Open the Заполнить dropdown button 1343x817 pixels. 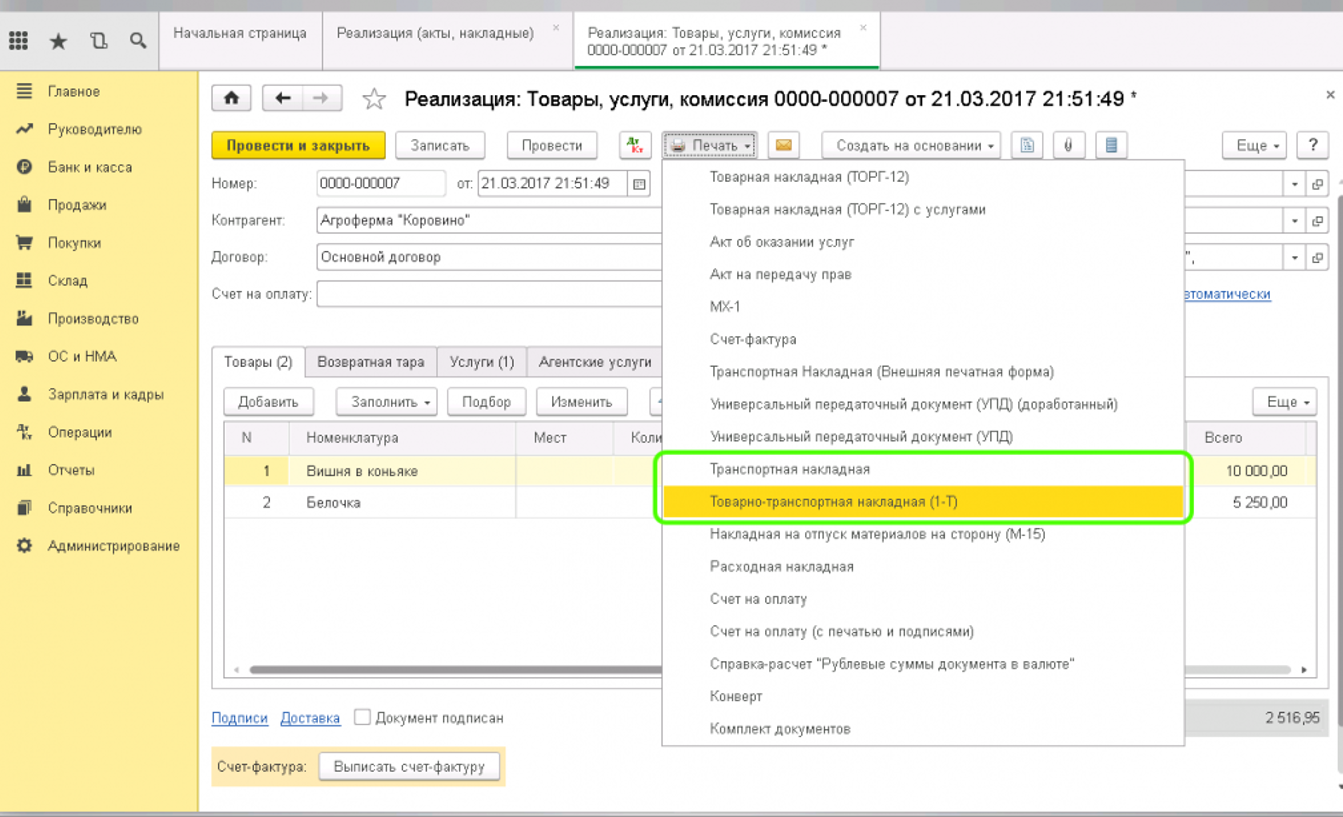(x=385, y=402)
